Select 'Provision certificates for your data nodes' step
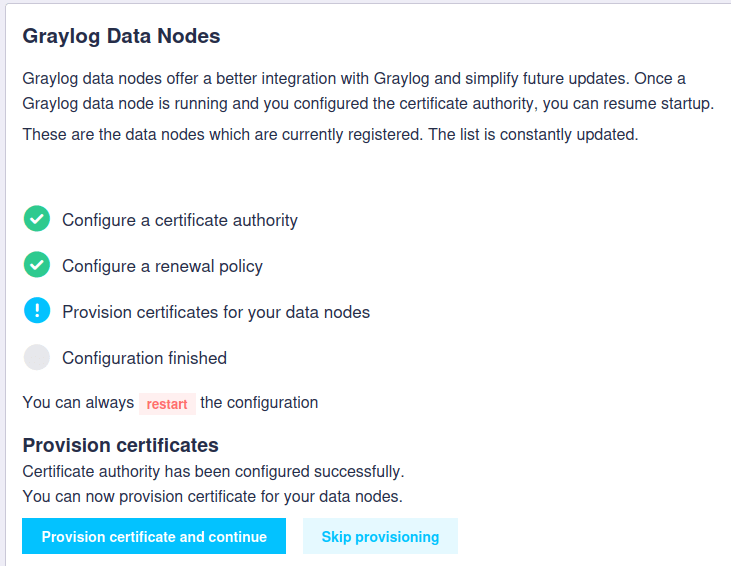 (216, 312)
